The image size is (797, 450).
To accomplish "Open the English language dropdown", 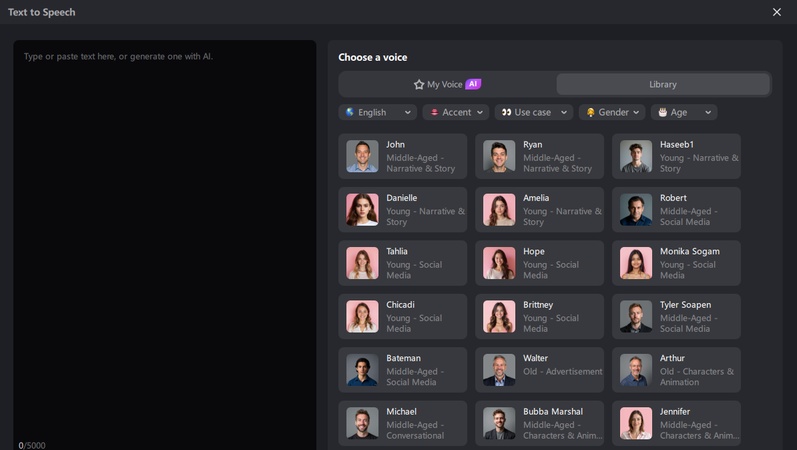I will pos(378,112).
